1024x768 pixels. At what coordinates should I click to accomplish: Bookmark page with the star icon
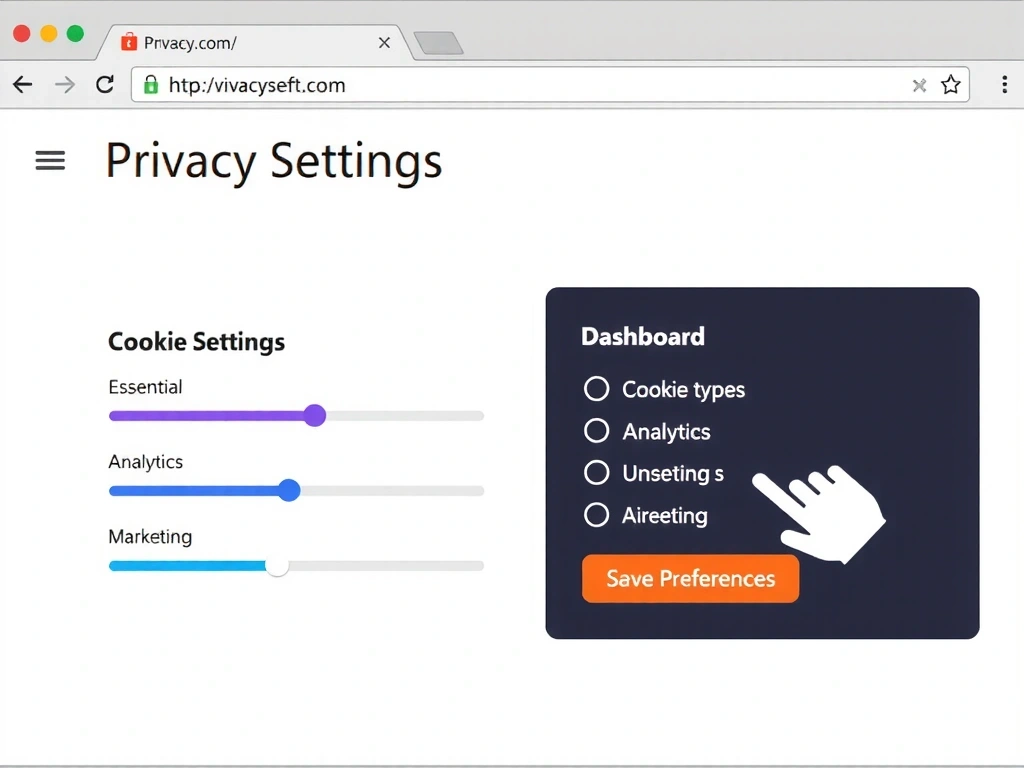click(951, 85)
